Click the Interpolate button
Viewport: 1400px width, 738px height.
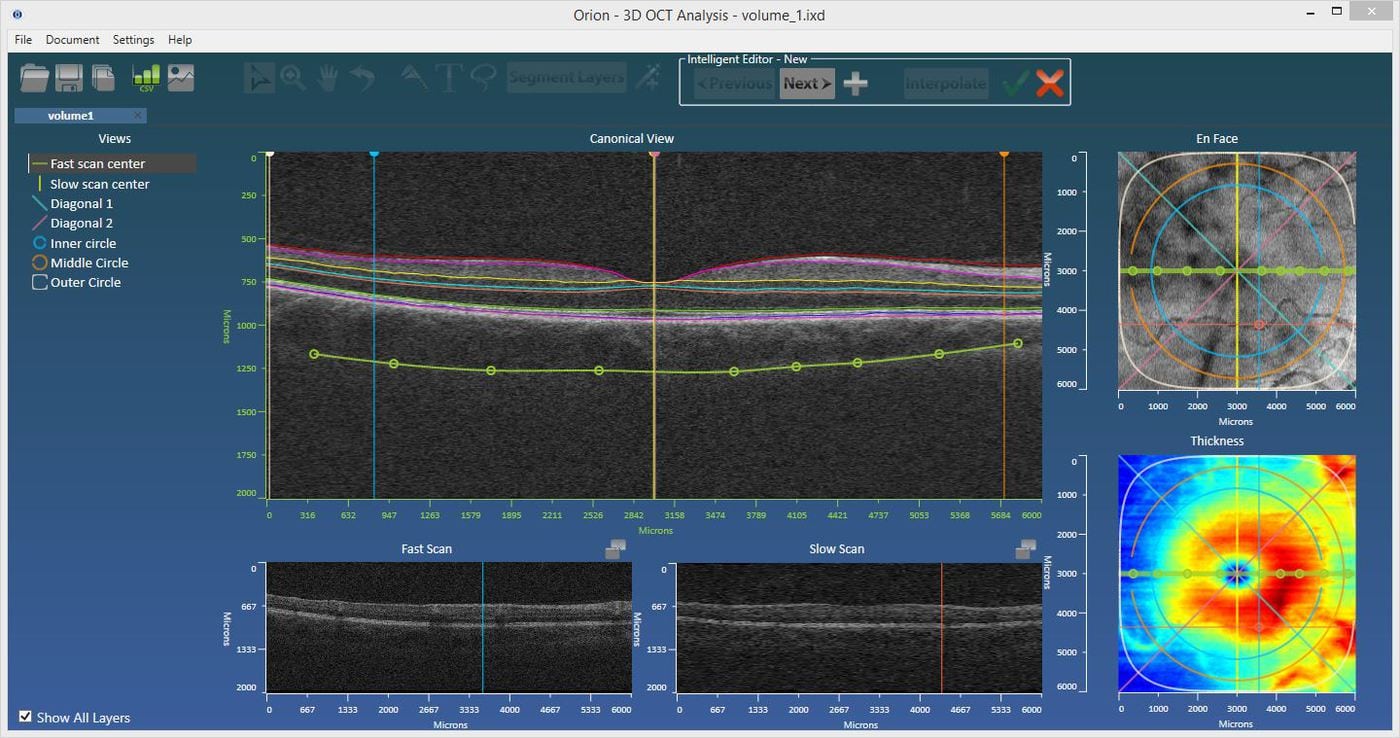[x=946, y=84]
